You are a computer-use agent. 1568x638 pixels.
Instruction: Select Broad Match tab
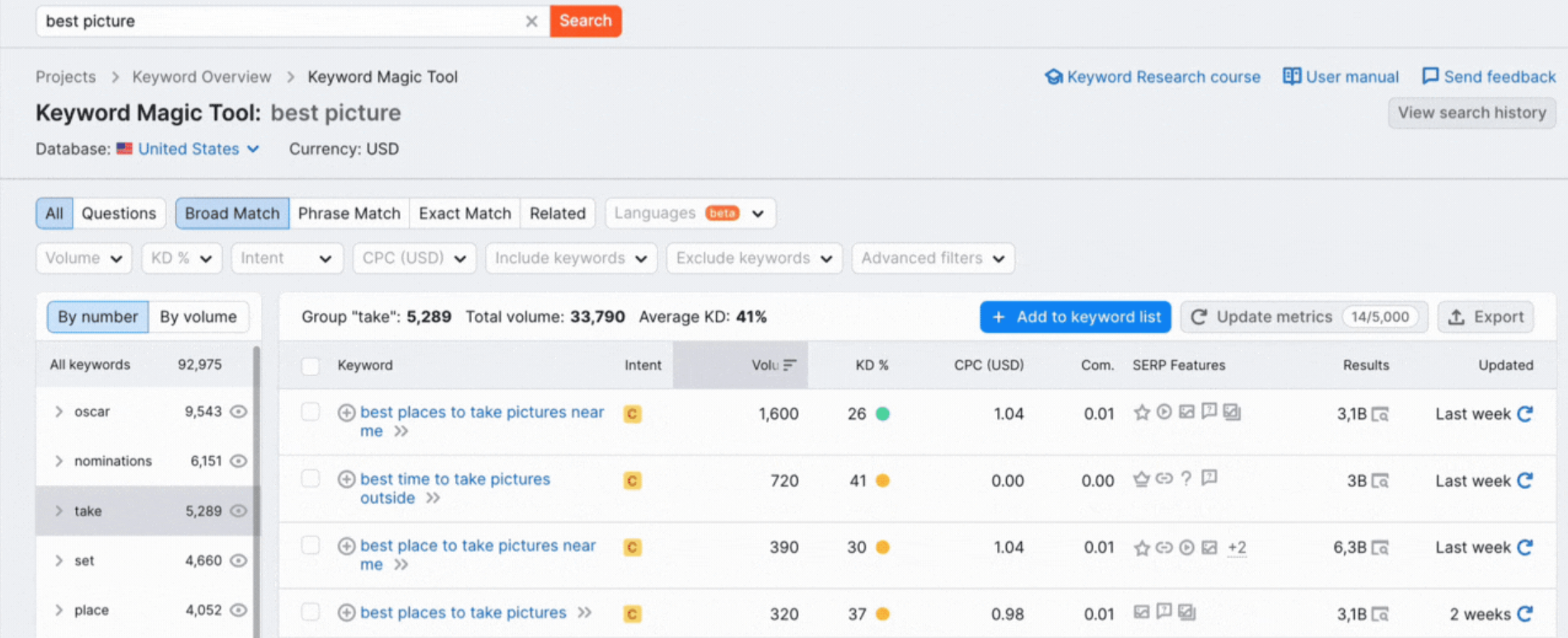coord(232,213)
